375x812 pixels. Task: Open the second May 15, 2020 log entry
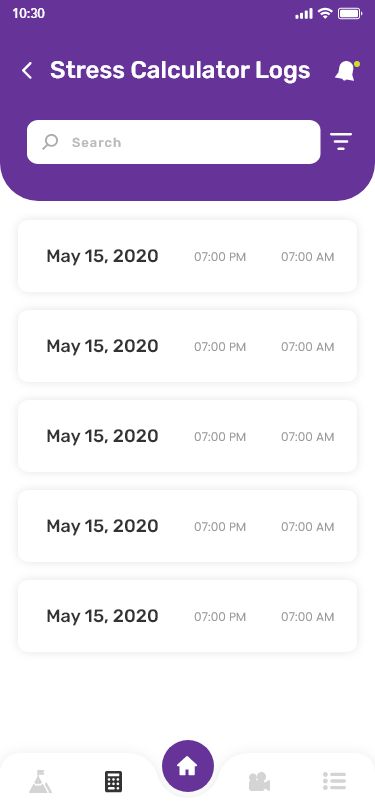[188, 346]
